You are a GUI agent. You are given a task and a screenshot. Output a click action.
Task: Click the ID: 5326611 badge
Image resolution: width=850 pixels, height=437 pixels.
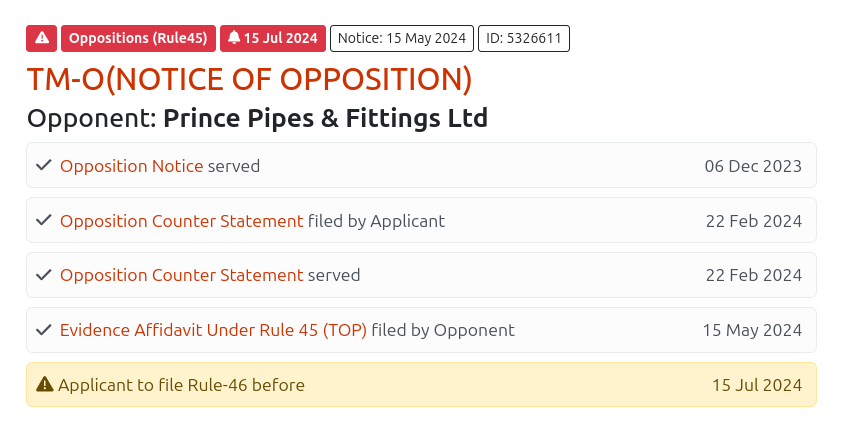click(x=524, y=38)
